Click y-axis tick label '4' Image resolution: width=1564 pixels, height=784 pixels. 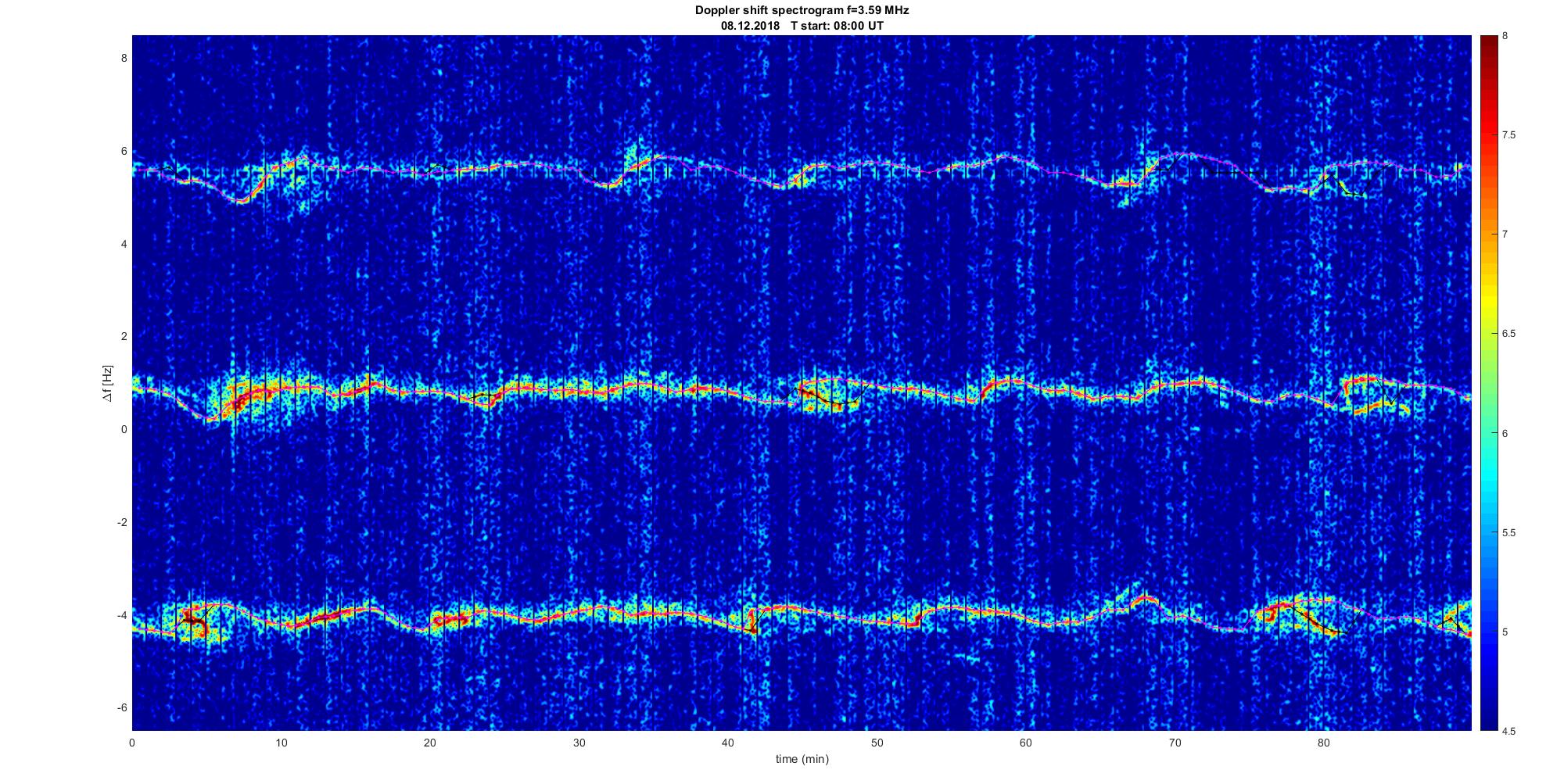[x=123, y=244]
